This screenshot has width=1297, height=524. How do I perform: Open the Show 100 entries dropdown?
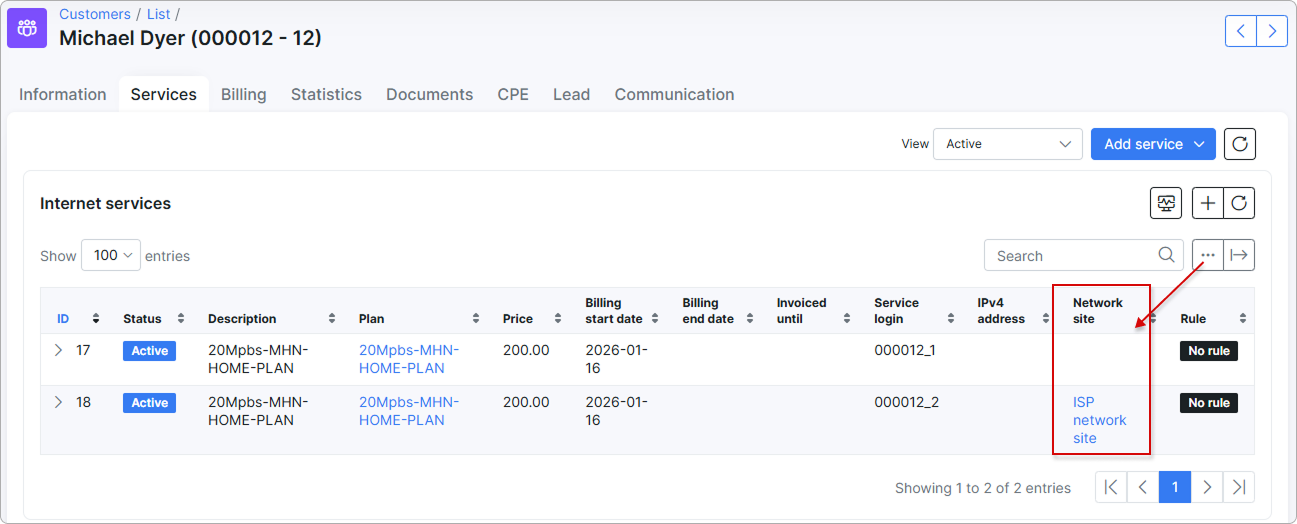[111, 255]
